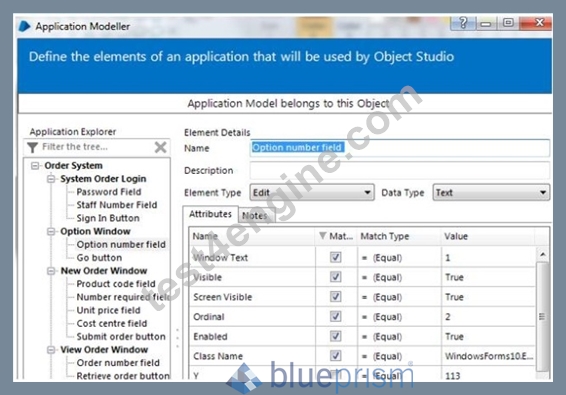Select Cost centre field in the tree

(112, 323)
